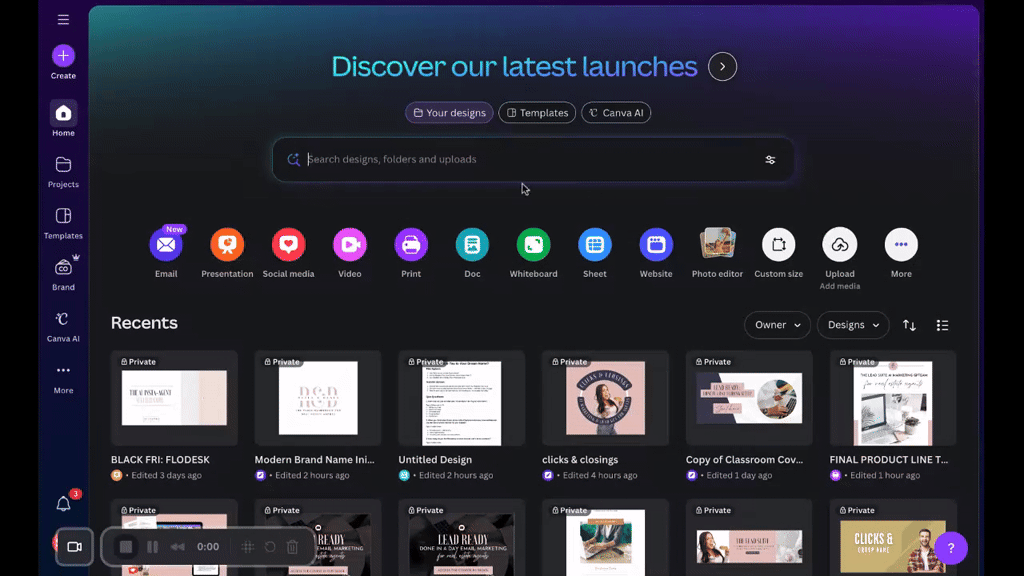The width and height of the screenshot is (1024, 576).
Task: Open Canva AI in the sidebar
Action: click(x=63, y=326)
